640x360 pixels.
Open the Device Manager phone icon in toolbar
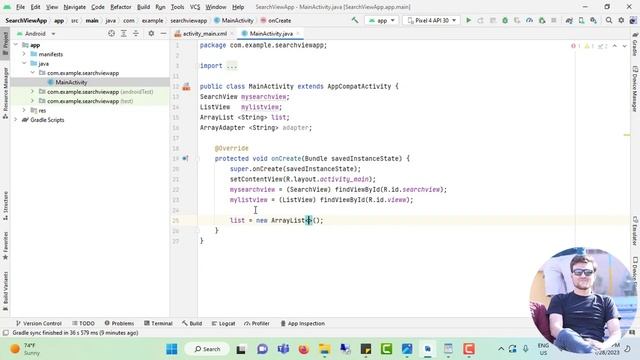pos(581,20)
